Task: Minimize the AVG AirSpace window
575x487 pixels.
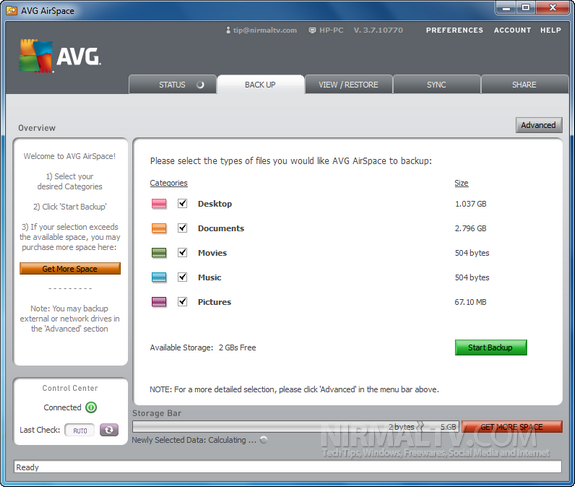Action: [506, 8]
